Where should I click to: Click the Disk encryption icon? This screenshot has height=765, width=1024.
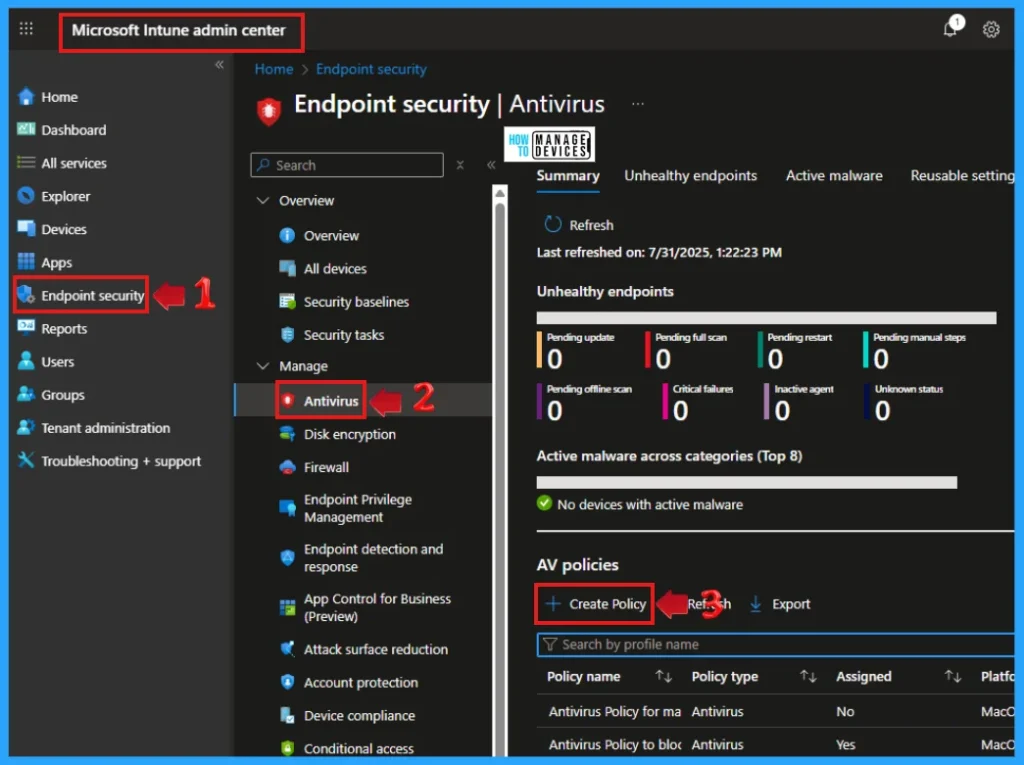[x=287, y=434]
